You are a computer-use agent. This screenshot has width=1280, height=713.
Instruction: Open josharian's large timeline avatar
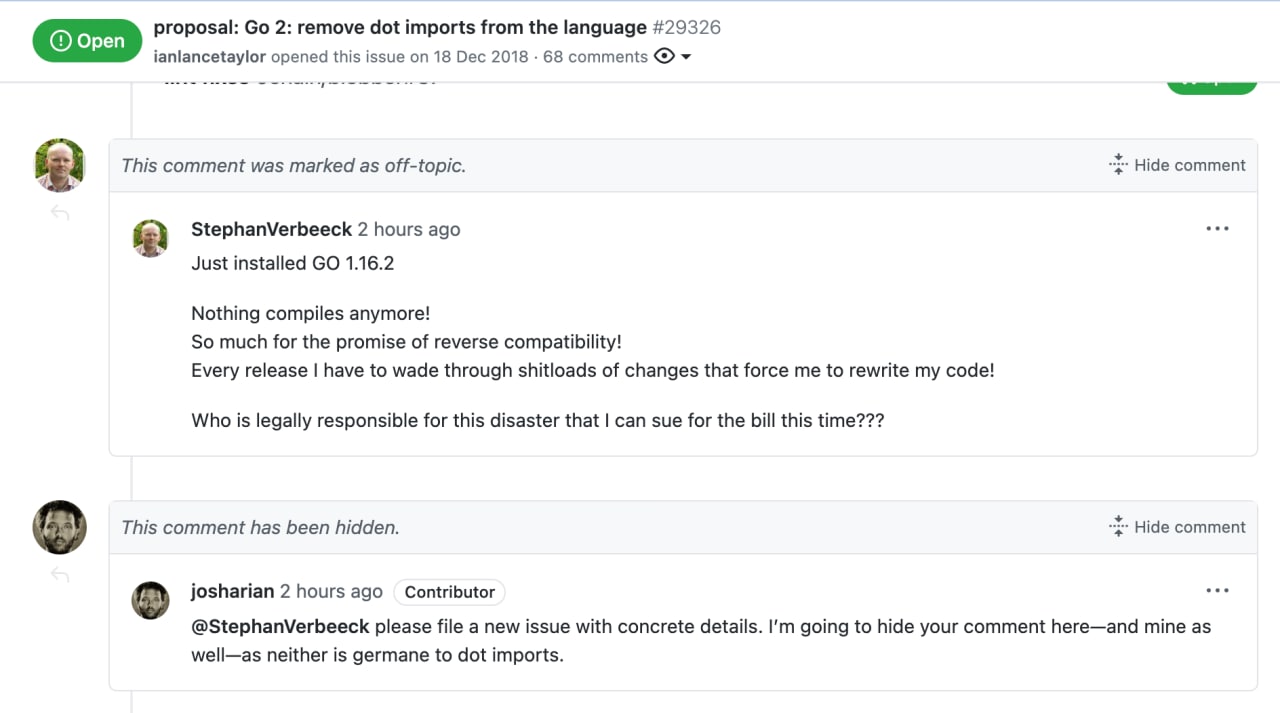click(60, 527)
